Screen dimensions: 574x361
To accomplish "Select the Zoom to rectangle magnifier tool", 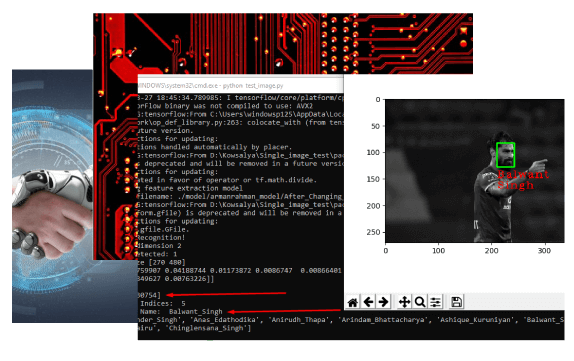I will tap(420, 302).
